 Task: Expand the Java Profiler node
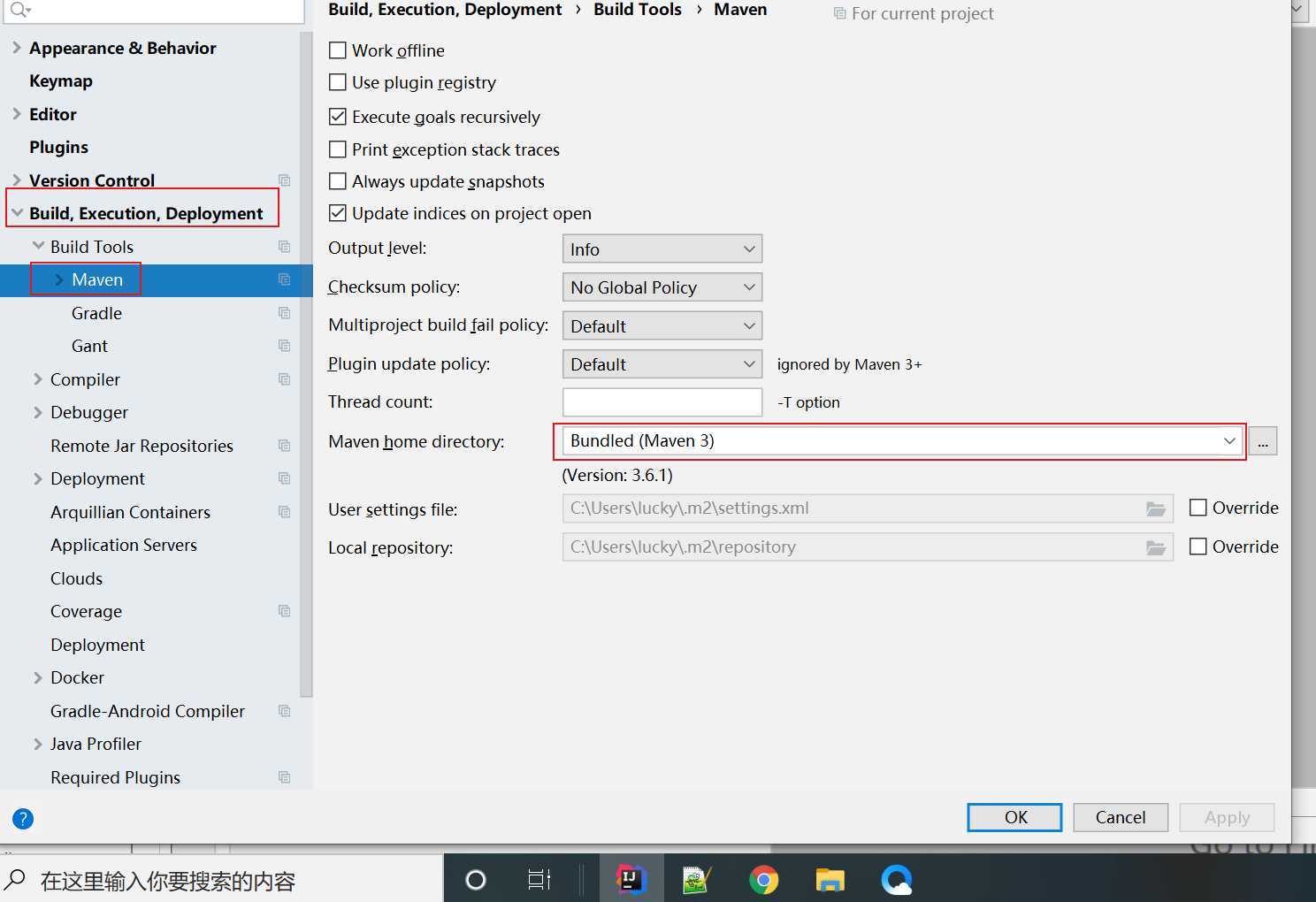pos(37,744)
